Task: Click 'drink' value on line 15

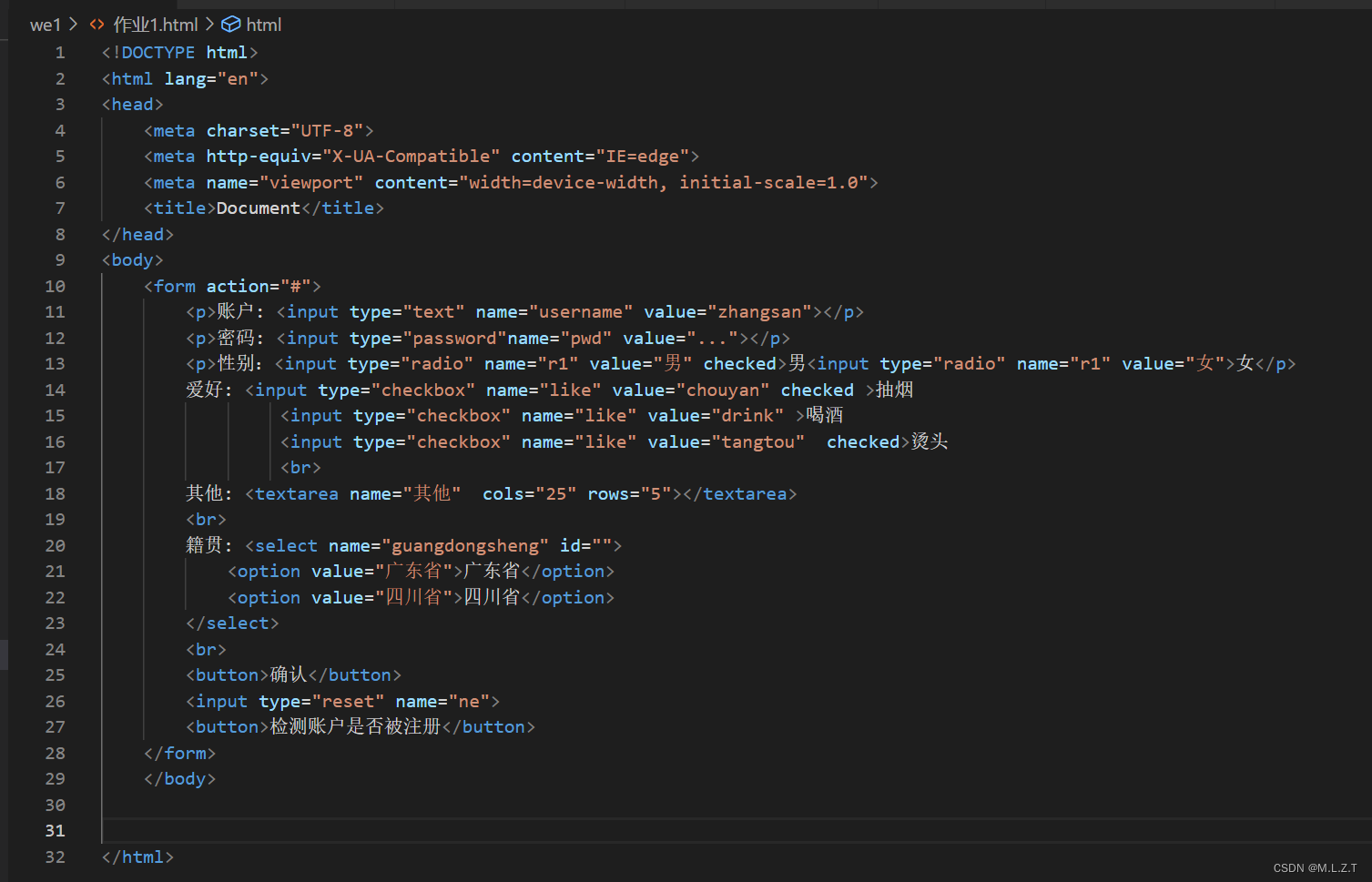Action: tap(747, 416)
